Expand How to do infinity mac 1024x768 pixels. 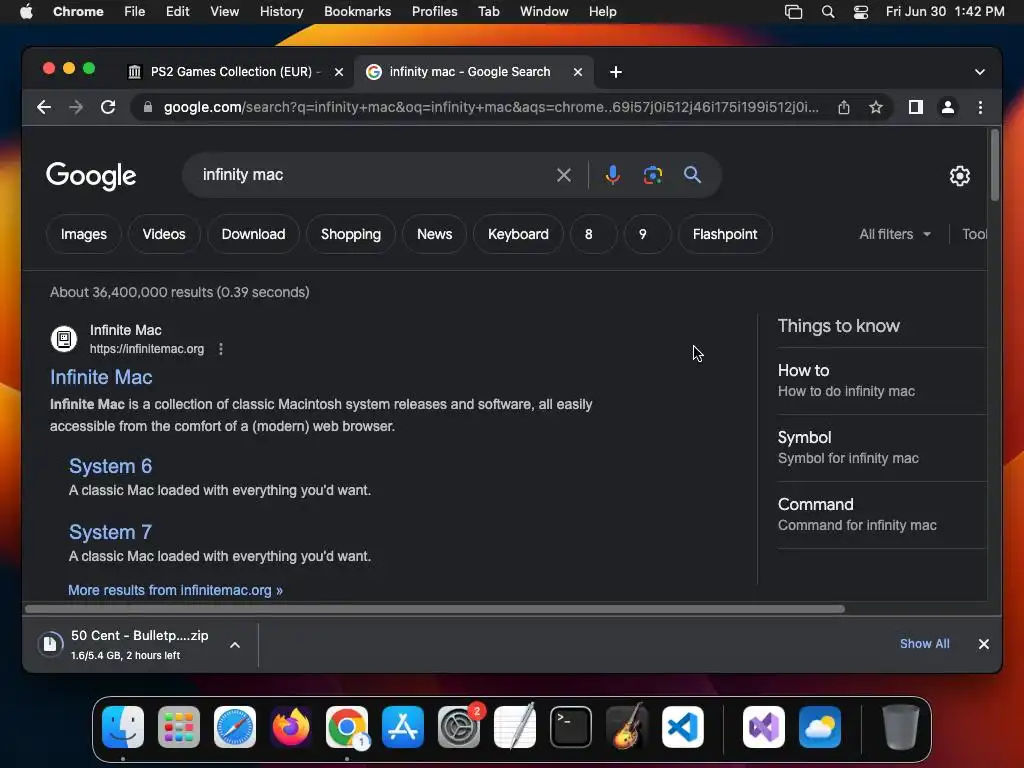[882, 381]
